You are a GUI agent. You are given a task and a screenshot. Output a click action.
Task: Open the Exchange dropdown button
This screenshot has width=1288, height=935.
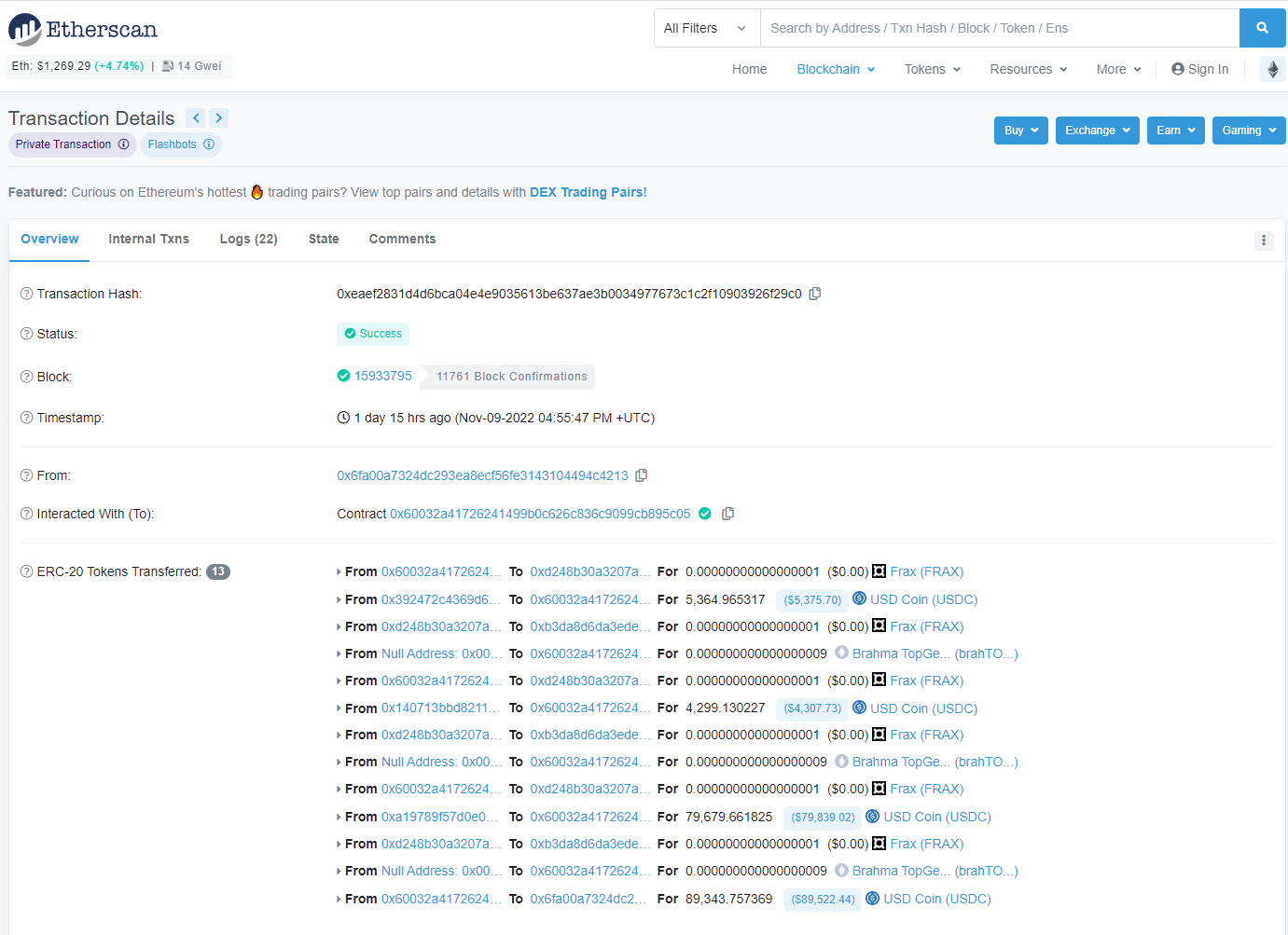click(x=1098, y=131)
